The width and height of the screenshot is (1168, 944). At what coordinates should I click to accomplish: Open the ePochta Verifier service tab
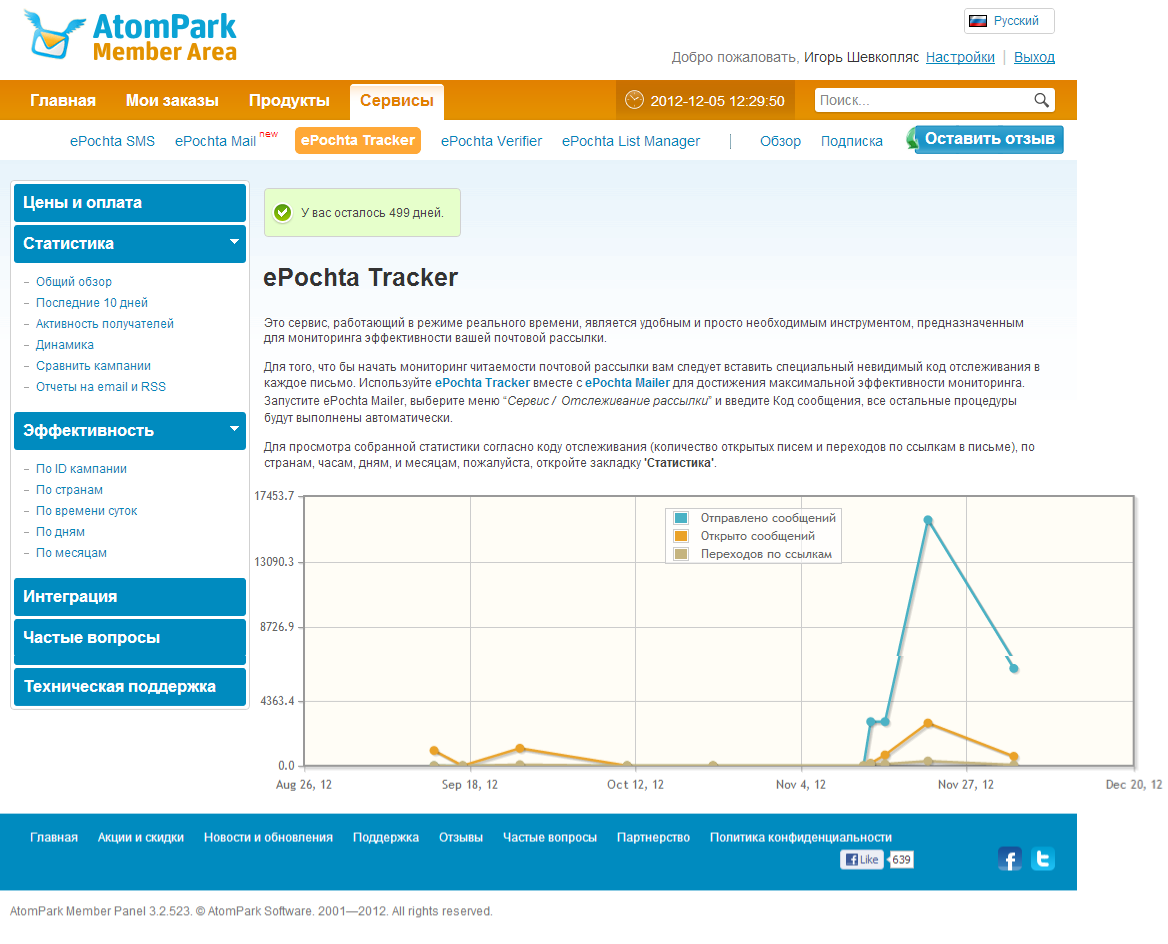pyautogui.click(x=491, y=141)
